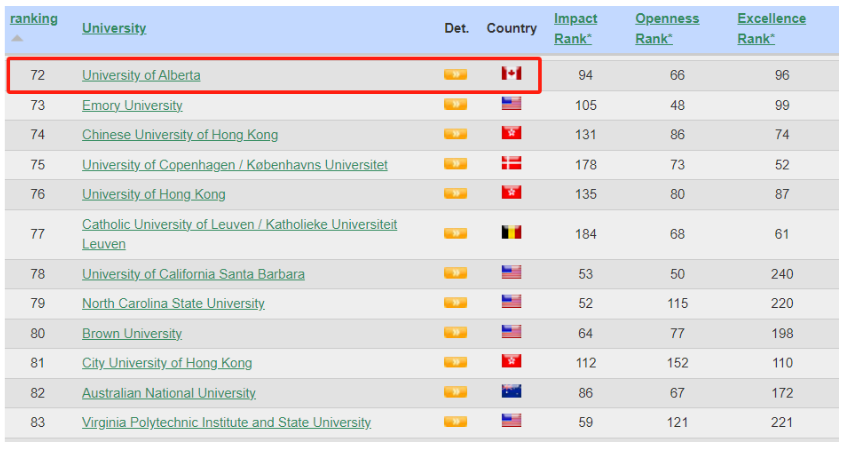Image resolution: width=845 pixels, height=449 pixels.
Task: Click Hong Kong flag in Chinese University row
Action: tap(511, 133)
